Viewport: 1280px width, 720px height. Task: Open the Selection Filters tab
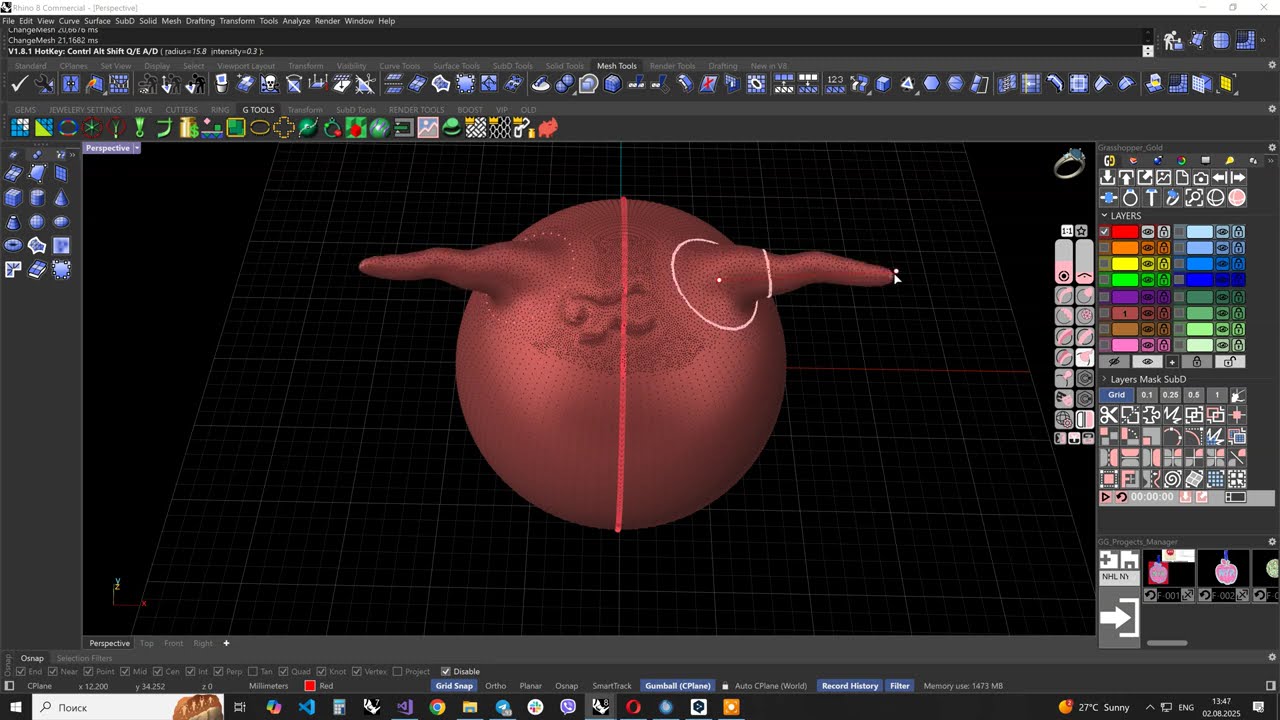84,658
